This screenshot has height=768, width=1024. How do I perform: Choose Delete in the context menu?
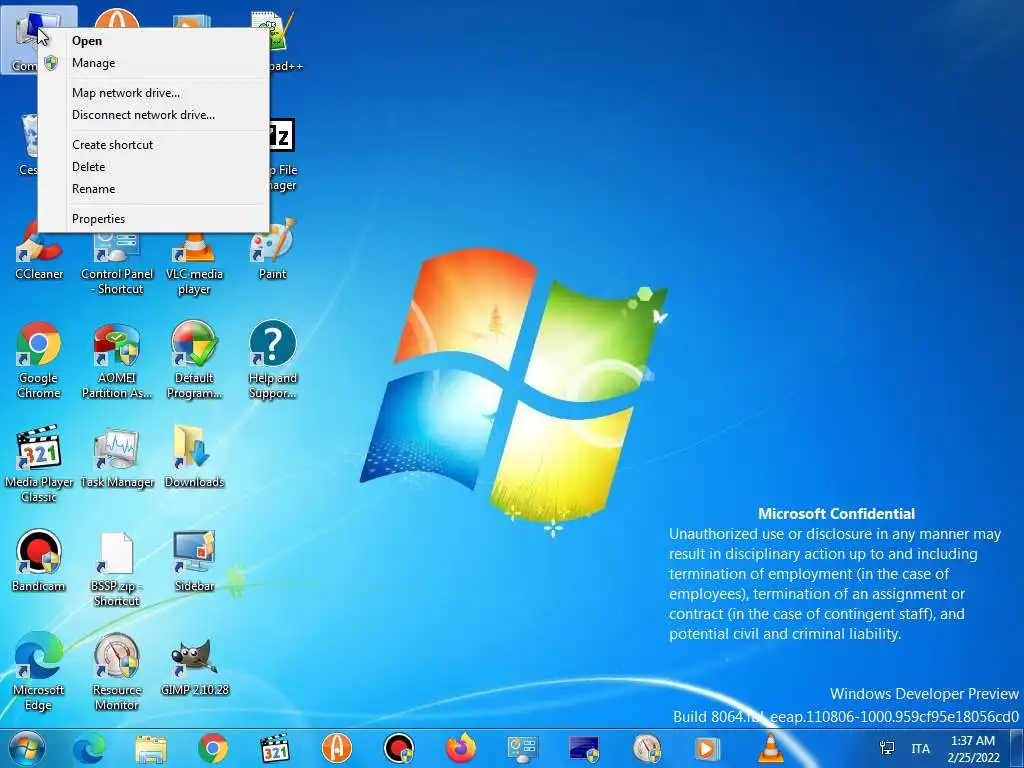click(153, 167)
